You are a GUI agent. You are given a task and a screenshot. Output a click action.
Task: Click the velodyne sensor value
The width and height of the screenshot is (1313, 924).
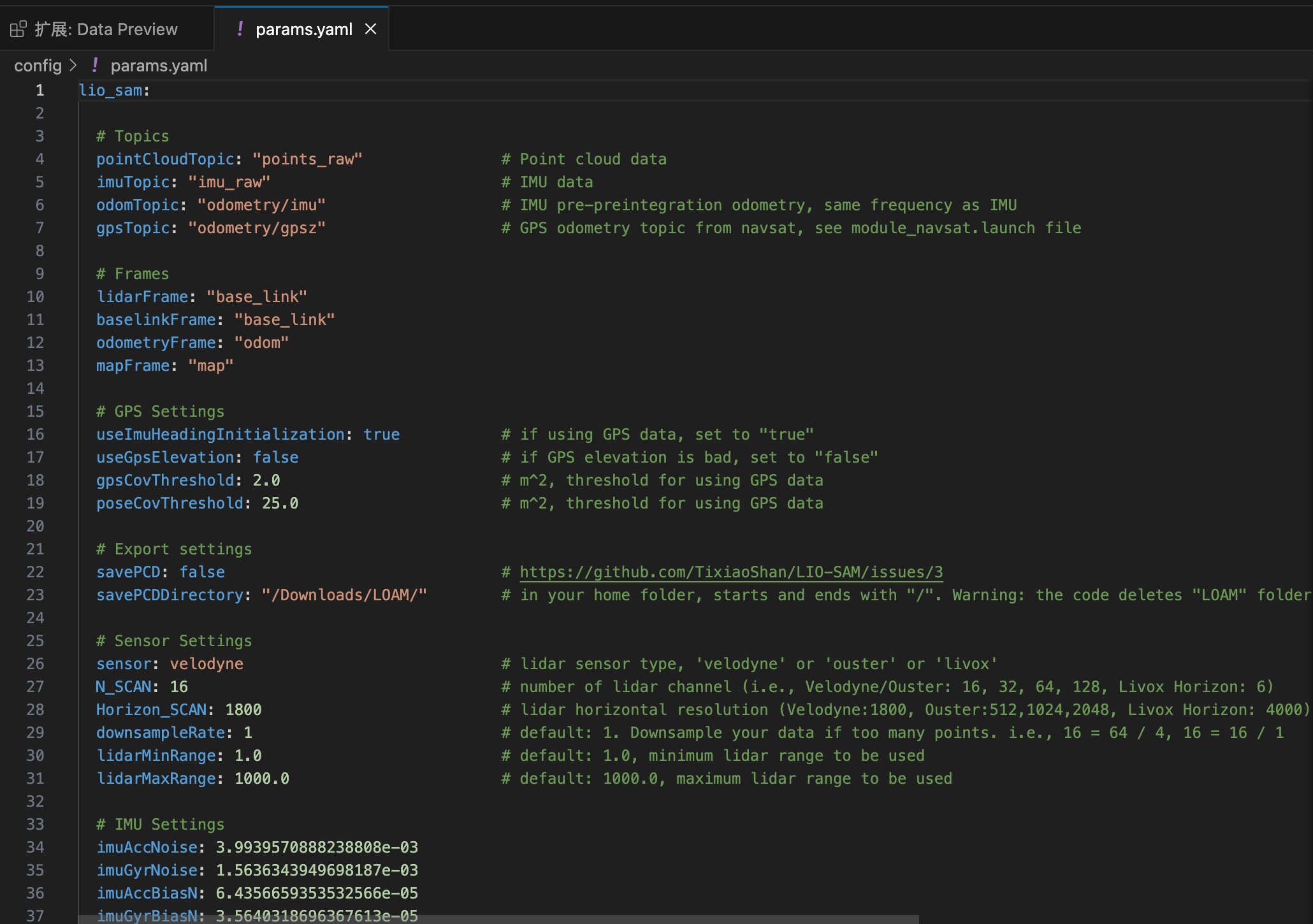click(x=206, y=664)
